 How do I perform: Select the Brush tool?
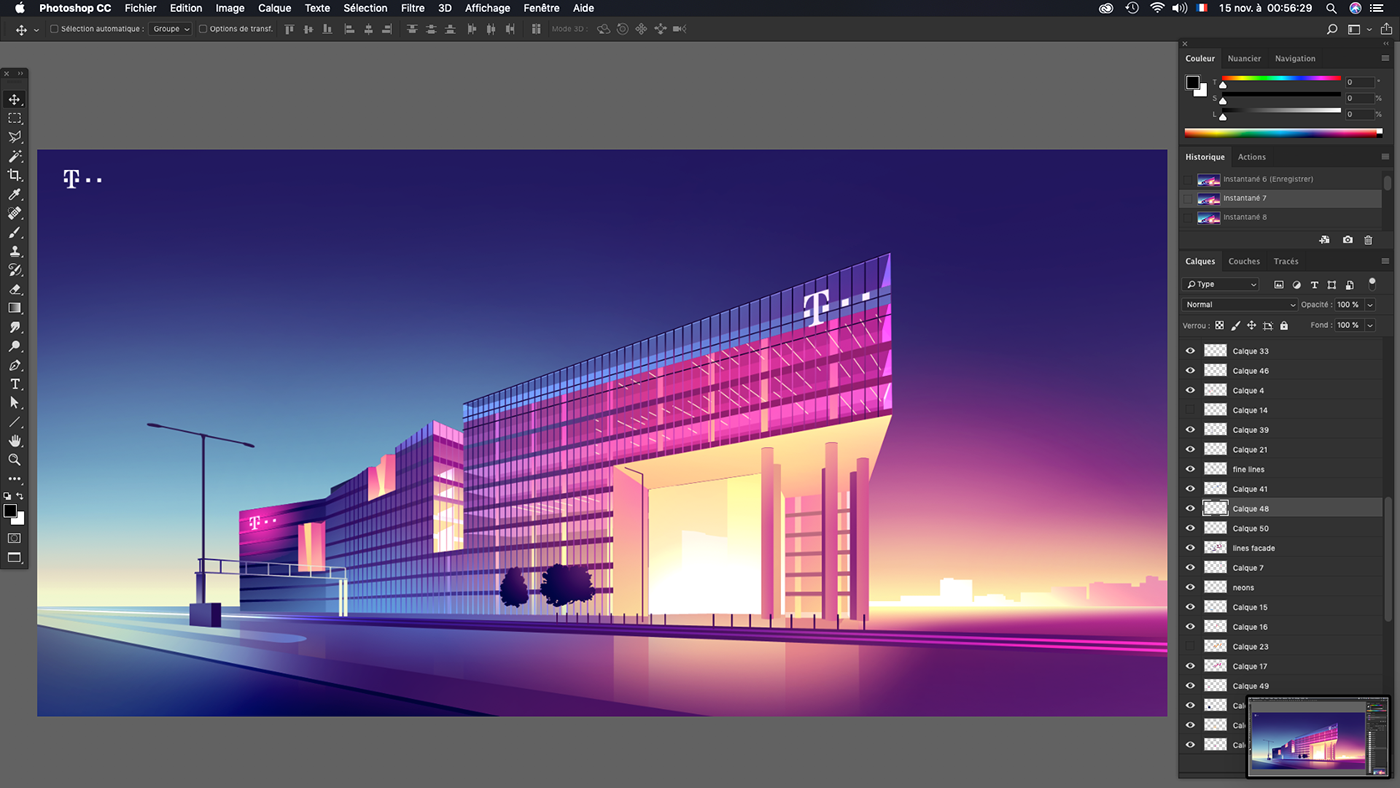coord(15,233)
